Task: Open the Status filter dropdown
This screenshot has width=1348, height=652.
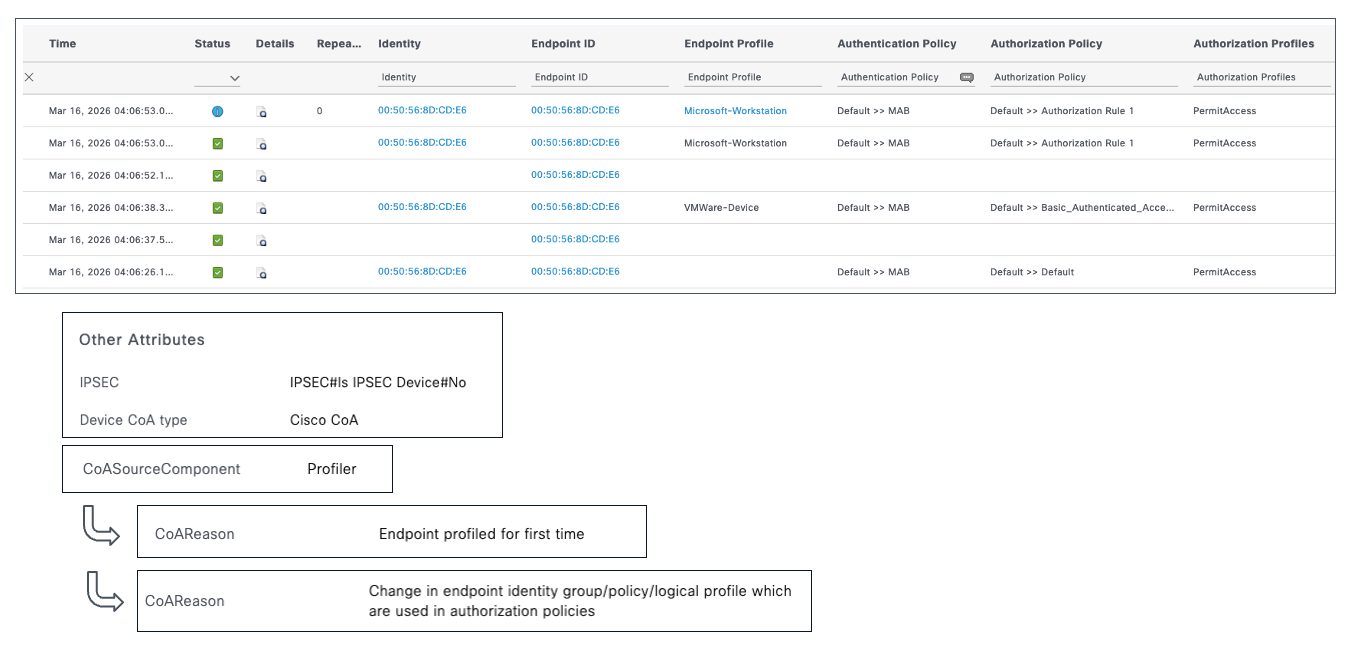Action: point(218,78)
